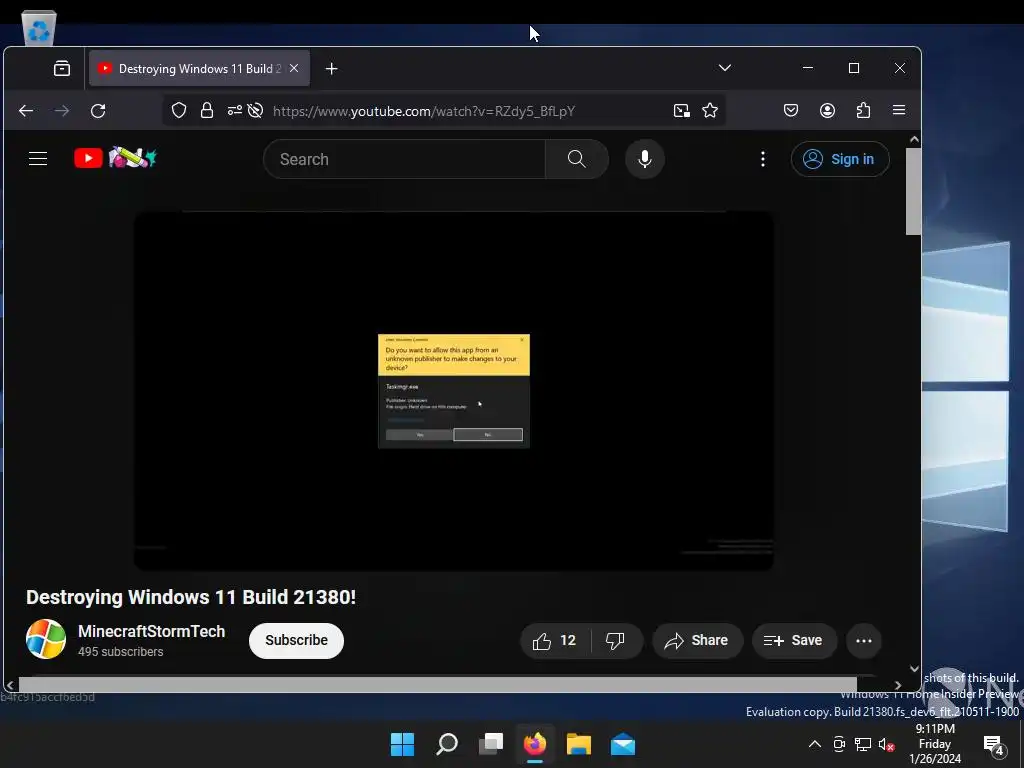Image resolution: width=1024 pixels, height=768 pixels.
Task: Close the Destroying Windows 11 Build tab
Action: click(294, 68)
